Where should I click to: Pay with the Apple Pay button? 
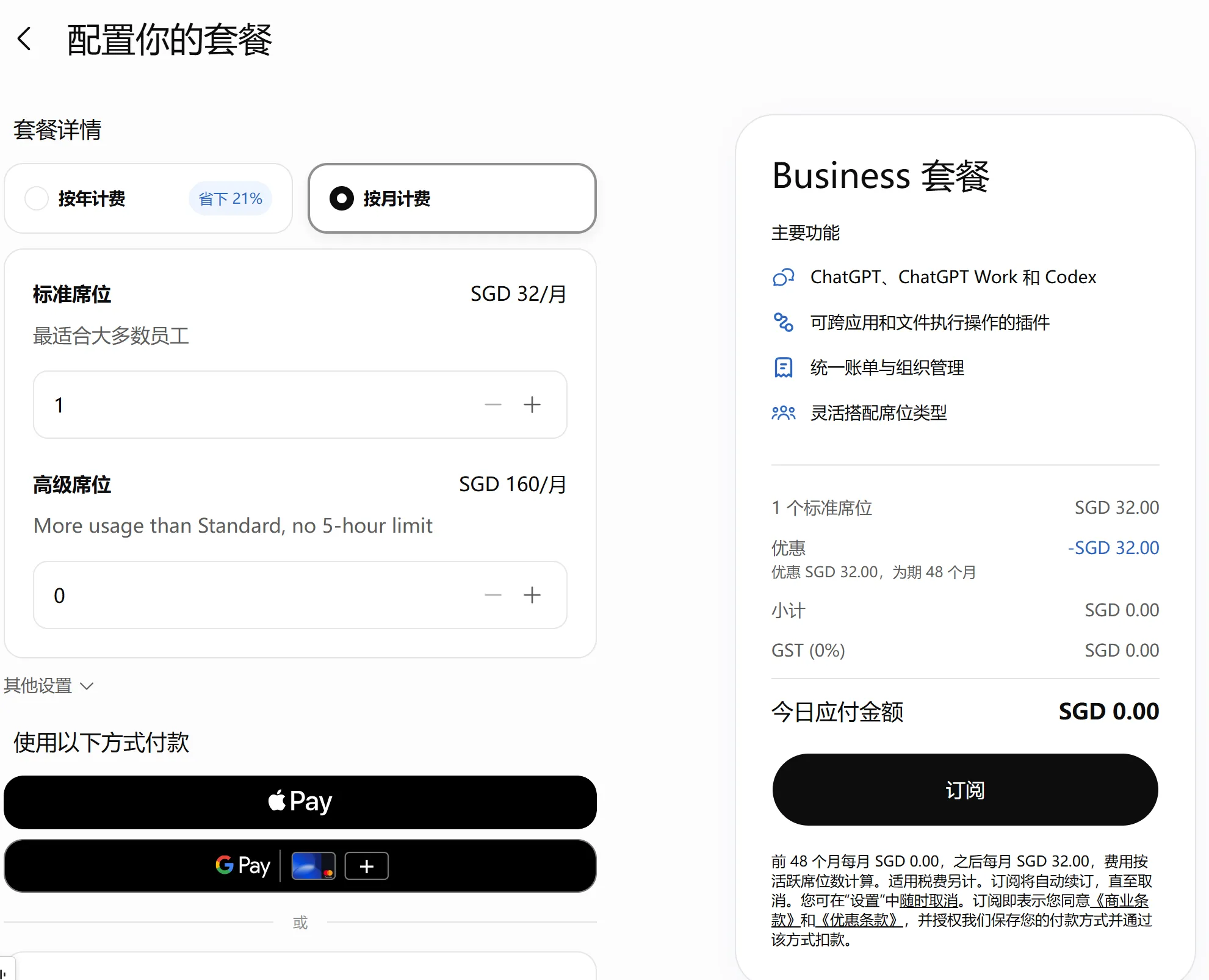pyautogui.click(x=300, y=802)
